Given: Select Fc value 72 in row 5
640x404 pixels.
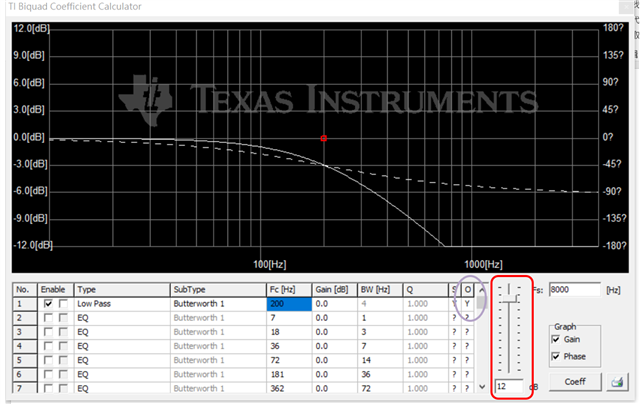Looking at the screenshot, I should pyautogui.click(x=289, y=360).
